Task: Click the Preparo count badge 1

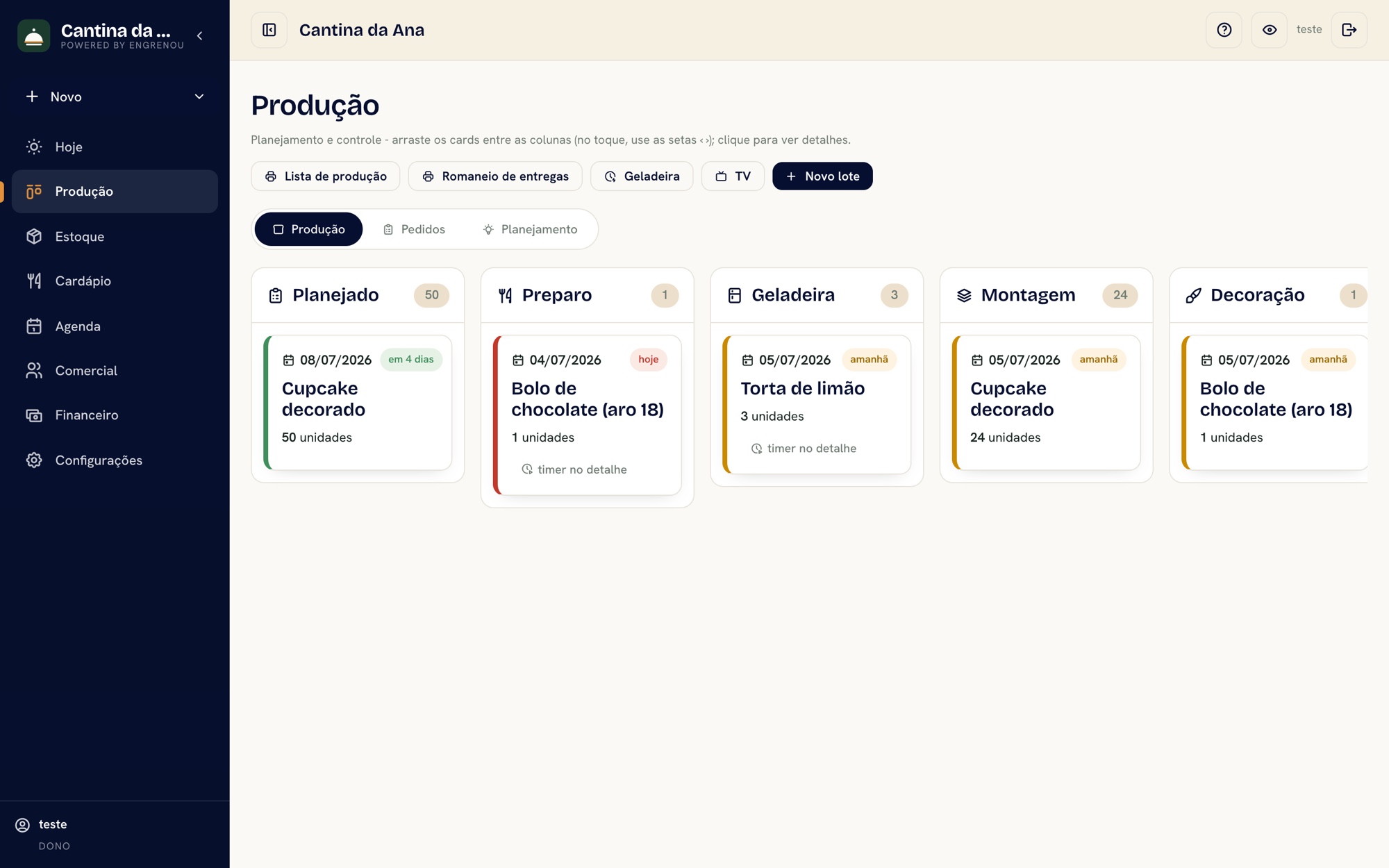Action: [x=665, y=295]
